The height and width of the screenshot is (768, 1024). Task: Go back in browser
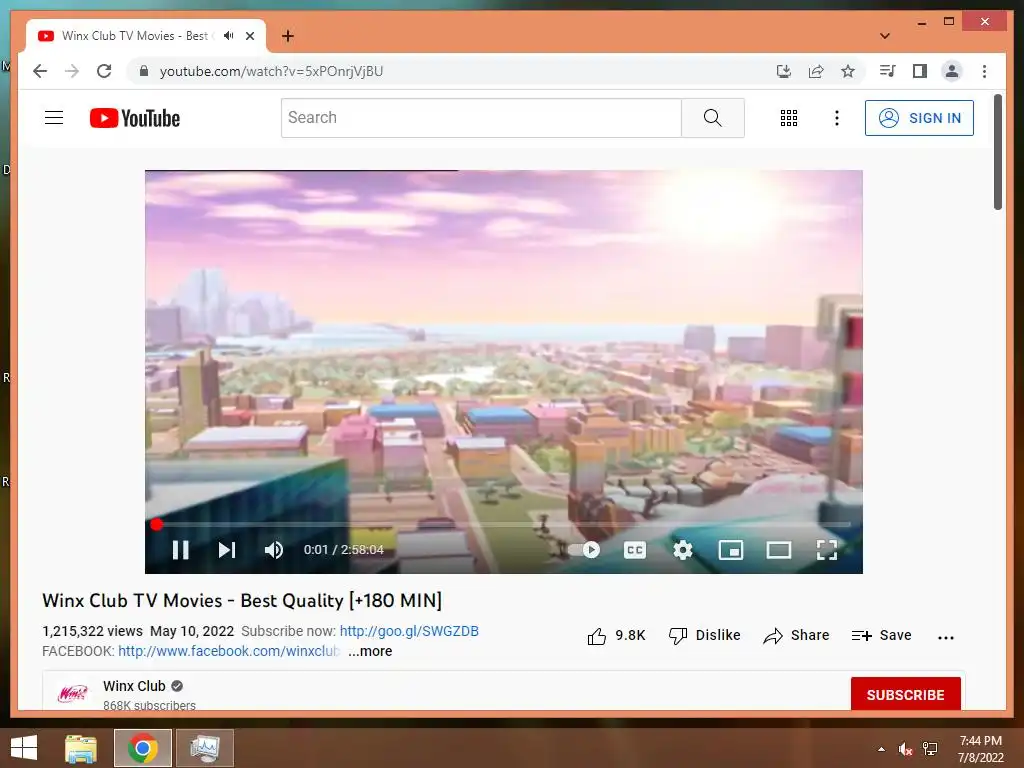[40, 71]
